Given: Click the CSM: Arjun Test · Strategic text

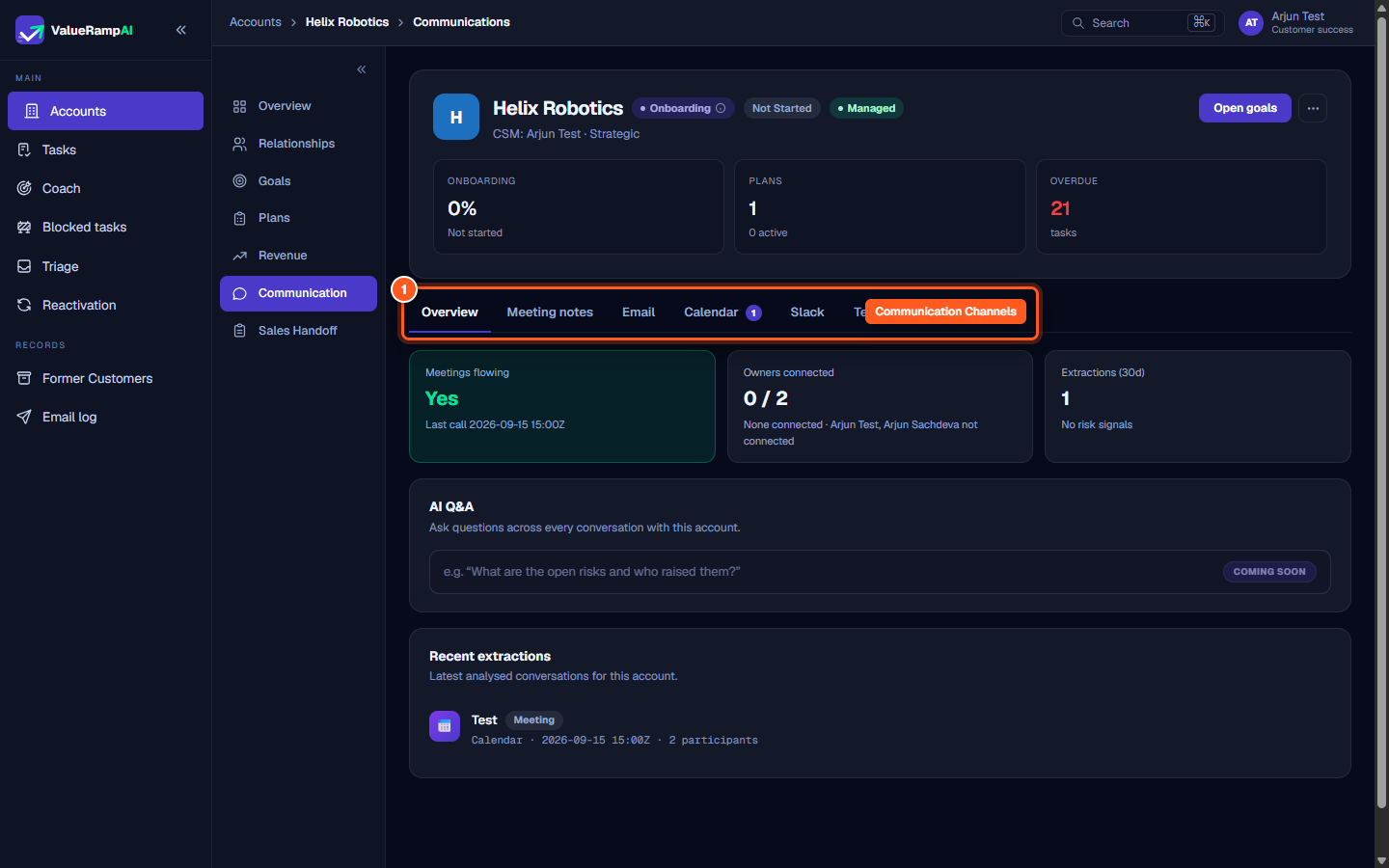Looking at the screenshot, I should pyautogui.click(x=566, y=134).
